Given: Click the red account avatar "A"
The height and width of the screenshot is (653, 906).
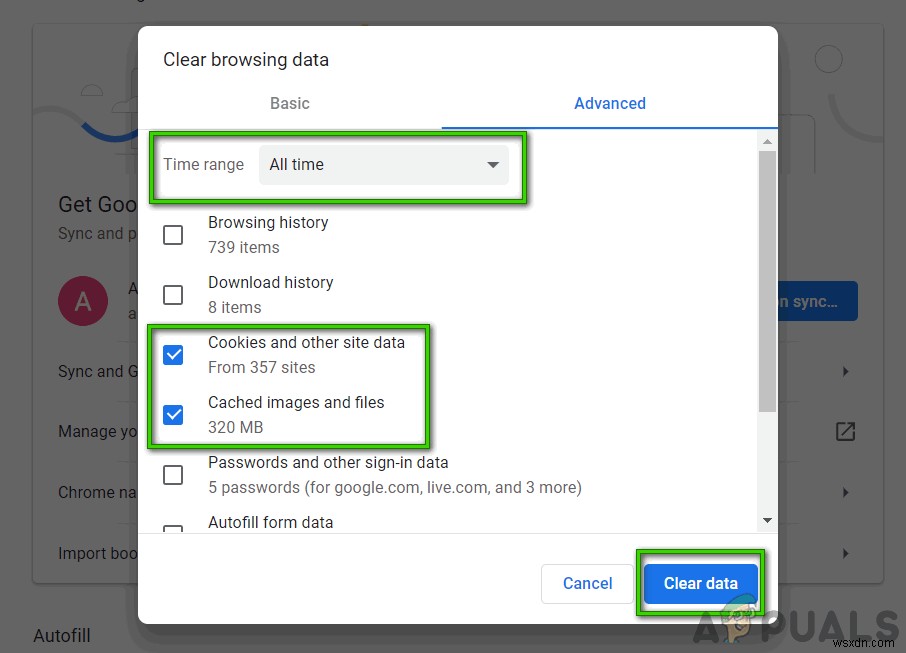Looking at the screenshot, I should [84, 301].
